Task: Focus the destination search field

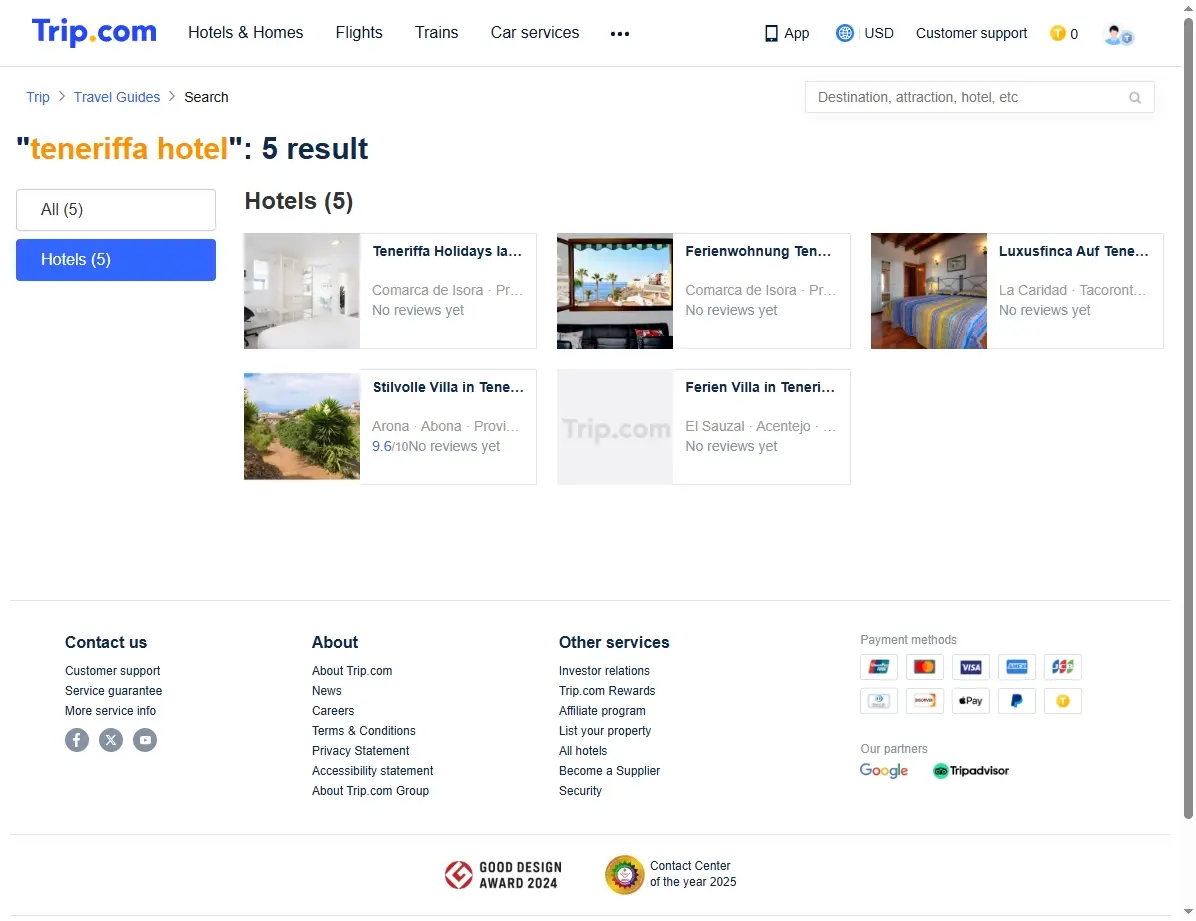Action: click(979, 98)
